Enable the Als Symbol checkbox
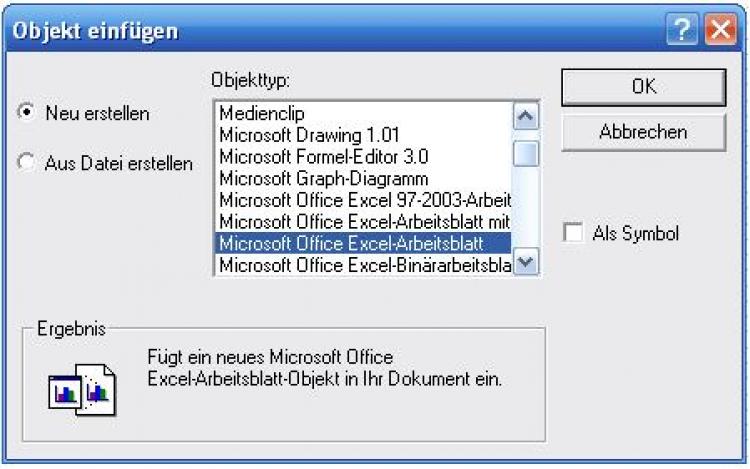Screen dimensions: 750x469 click(573, 233)
